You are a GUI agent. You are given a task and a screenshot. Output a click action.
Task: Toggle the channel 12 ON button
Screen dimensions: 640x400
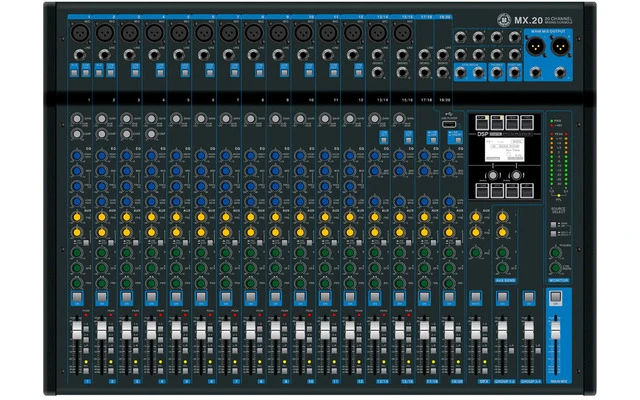pyautogui.click(x=350, y=297)
